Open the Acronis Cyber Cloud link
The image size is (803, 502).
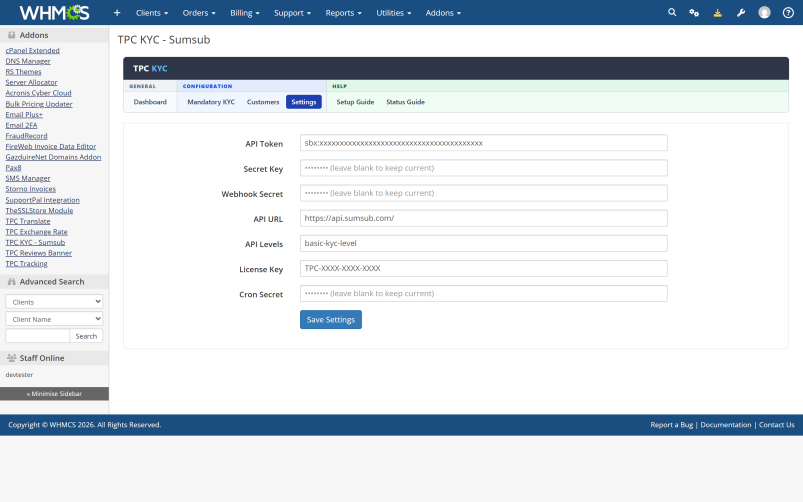[x=38, y=93]
